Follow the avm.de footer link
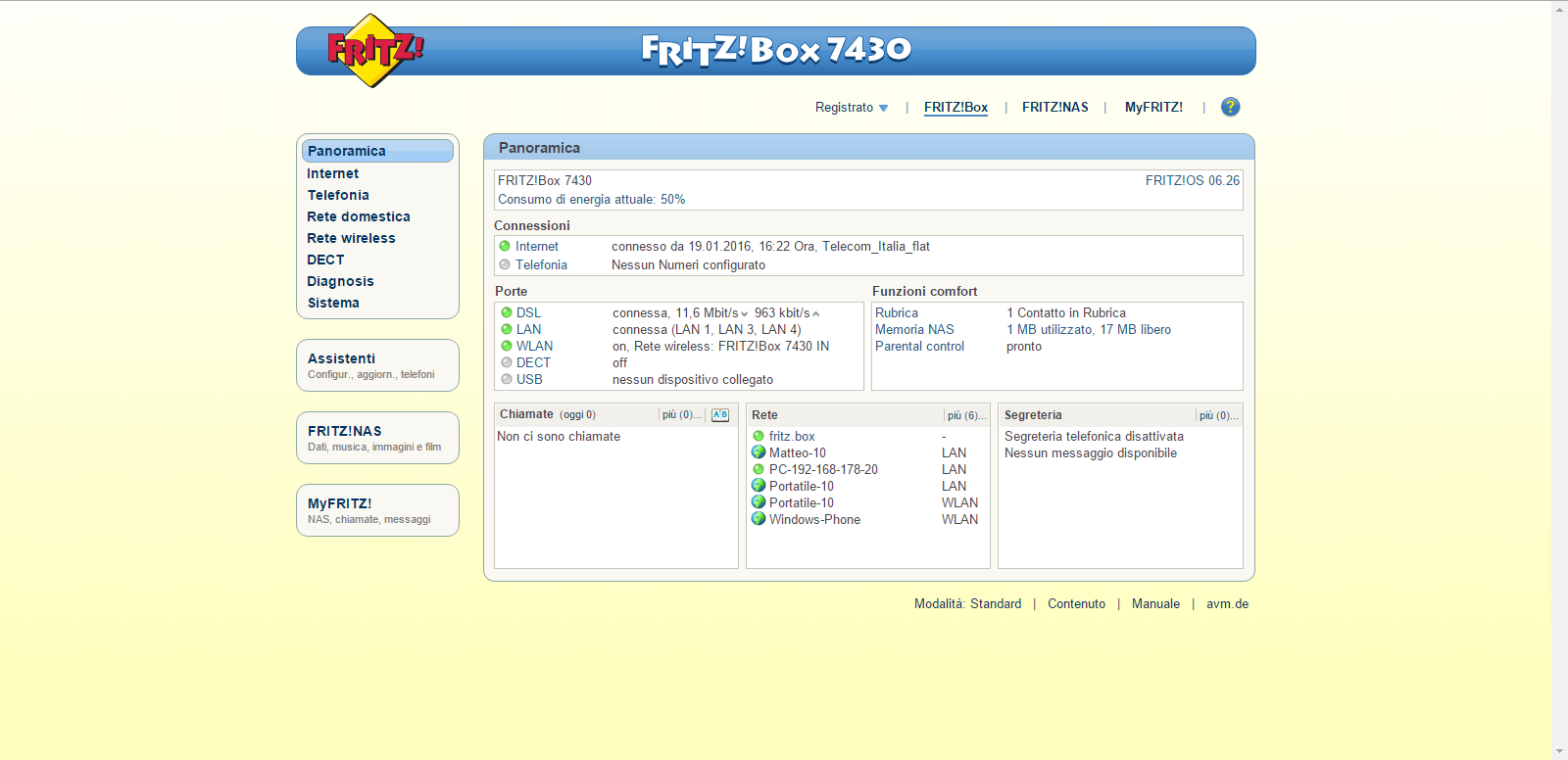The image size is (1568, 760). (x=1227, y=604)
